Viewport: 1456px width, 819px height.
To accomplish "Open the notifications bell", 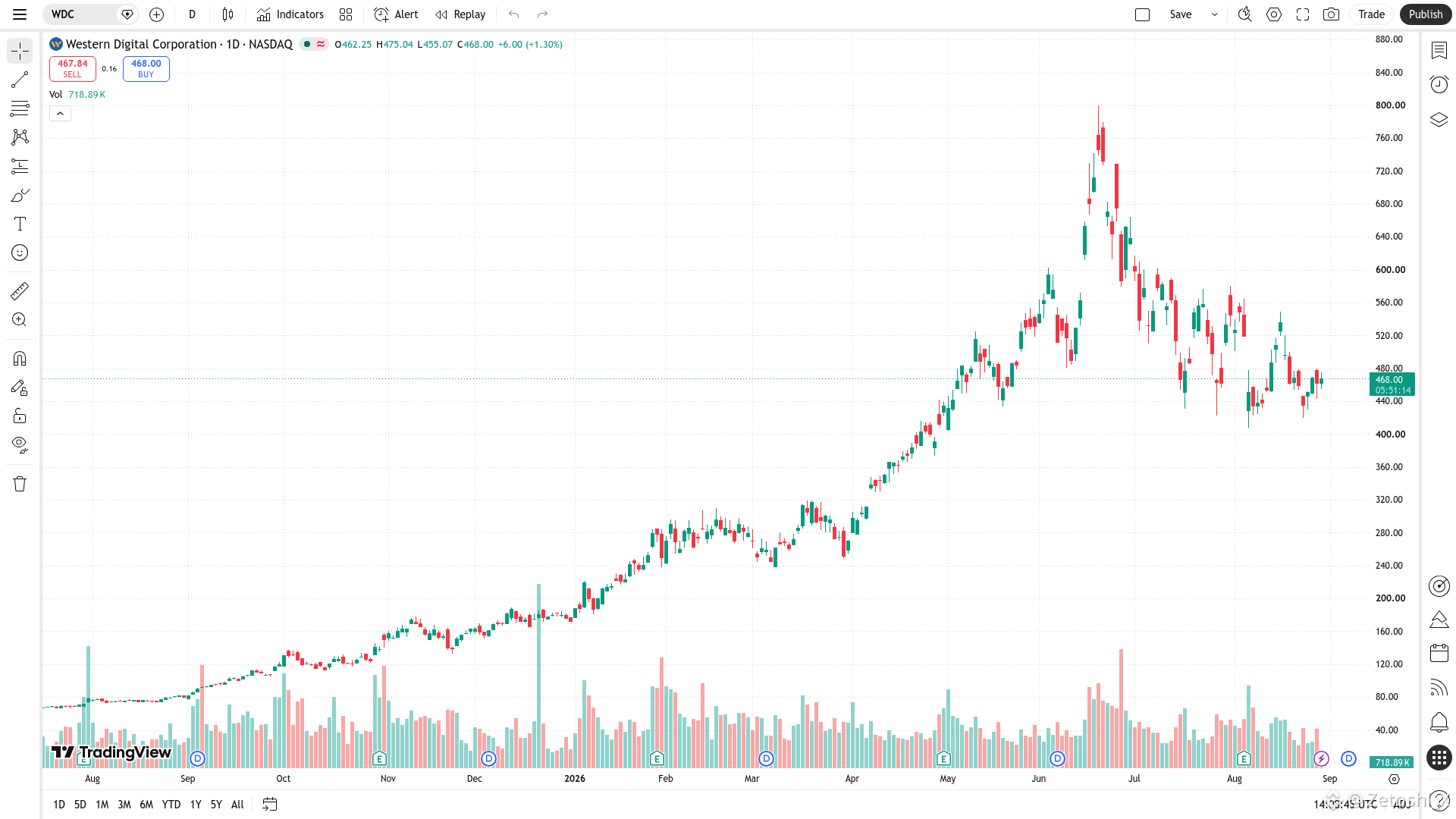I will [x=1439, y=722].
